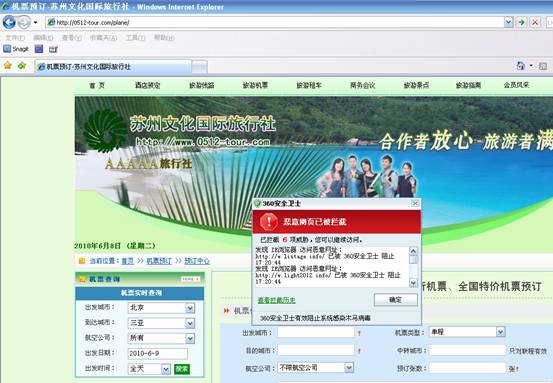Open 旅游指南 in the site navigation
The height and width of the screenshot is (383, 553).
(x=468, y=85)
